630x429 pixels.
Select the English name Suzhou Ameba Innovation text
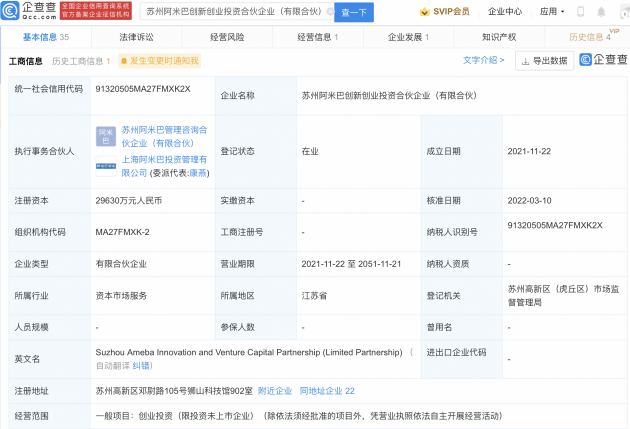249,352
